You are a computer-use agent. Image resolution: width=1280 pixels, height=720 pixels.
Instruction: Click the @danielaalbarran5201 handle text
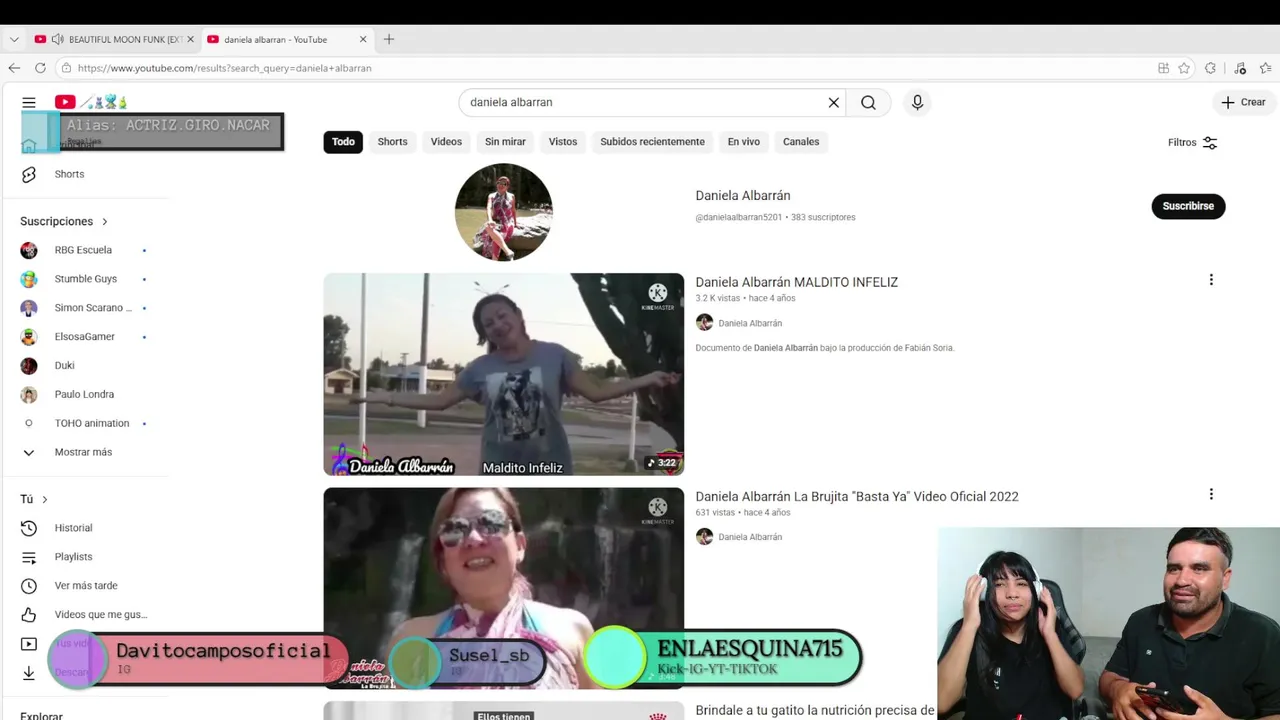(739, 217)
